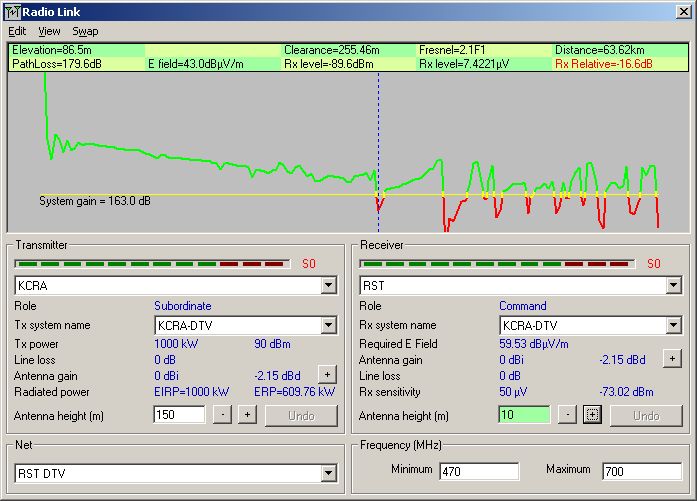Image resolution: width=697 pixels, height=501 pixels.
Task: Click the Minimum frequency input field
Action: (476, 471)
